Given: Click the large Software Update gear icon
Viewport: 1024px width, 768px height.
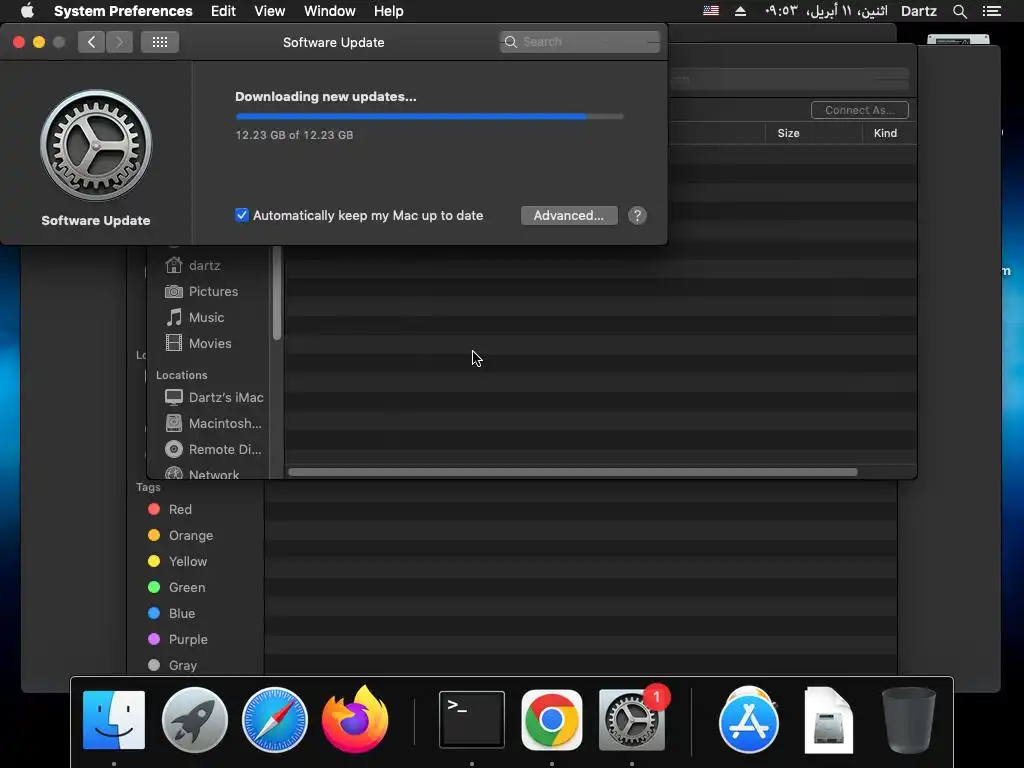Looking at the screenshot, I should point(96,145).
